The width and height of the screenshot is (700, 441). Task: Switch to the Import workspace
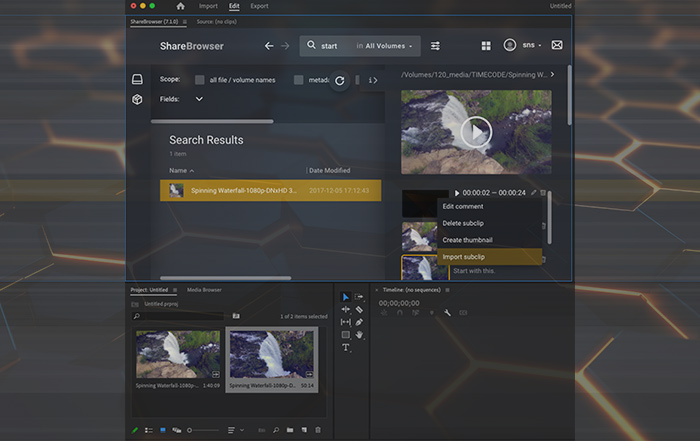pos(208,6)
